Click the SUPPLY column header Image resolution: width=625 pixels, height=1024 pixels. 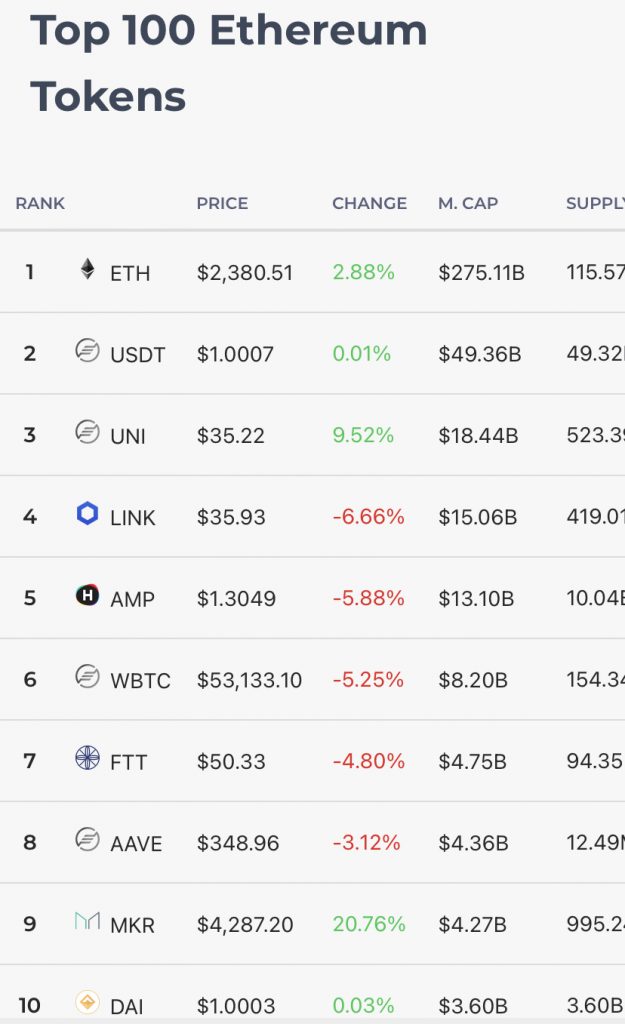pyautogui.click(x=596, y=203)
